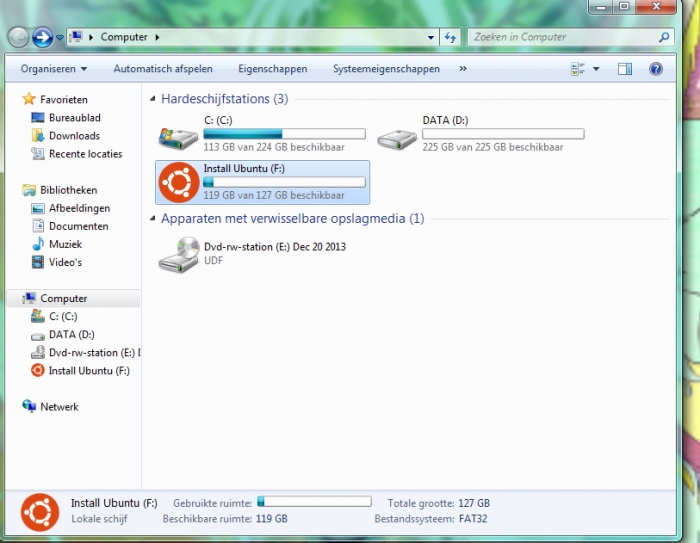This screenshot has height=543, width=700.
Task: Click the Totale grootte 127 GB value
Action: tap(474, 503)
